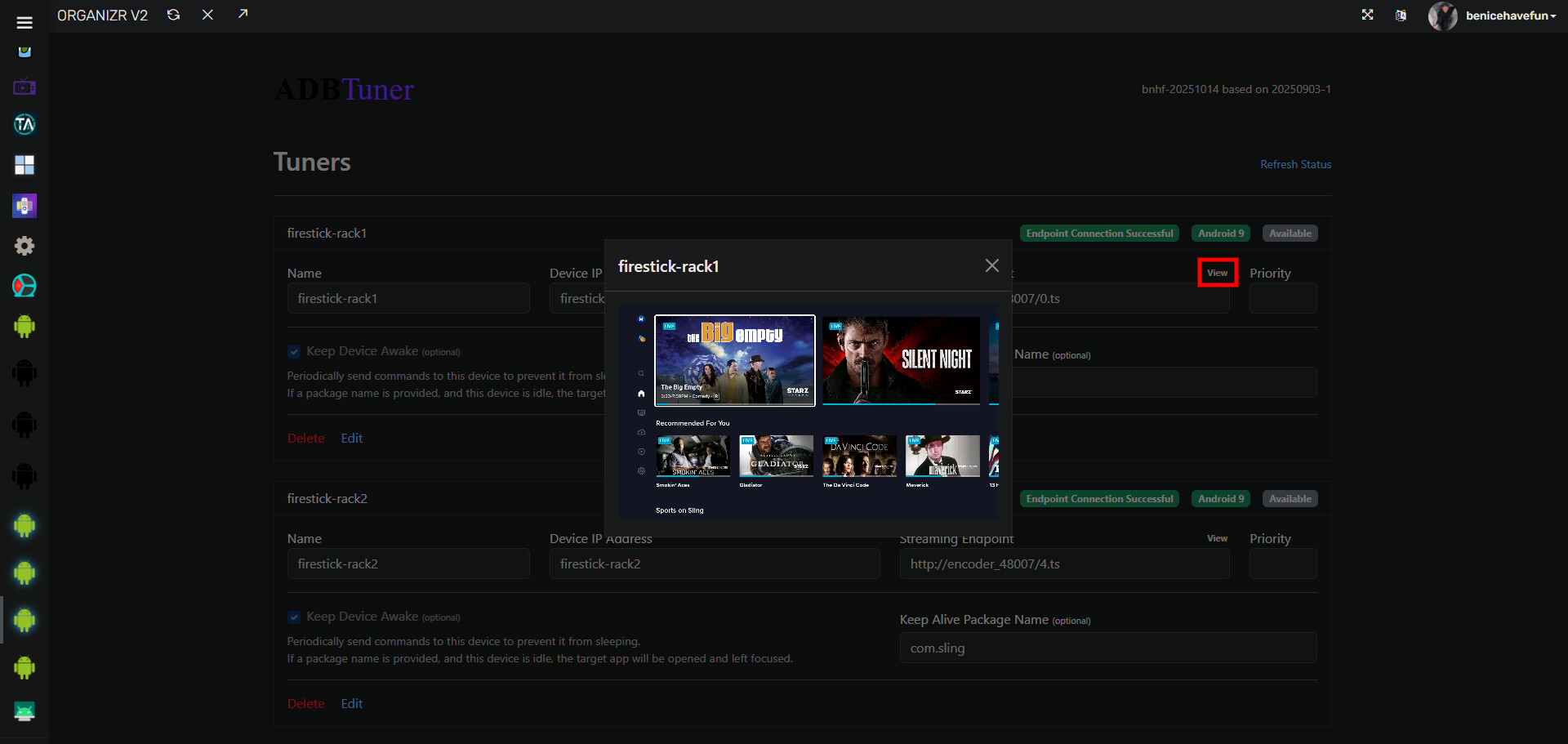1568x744 pixels.
Task: Open the purple TV sidebar icon
Action: [24, 87]
